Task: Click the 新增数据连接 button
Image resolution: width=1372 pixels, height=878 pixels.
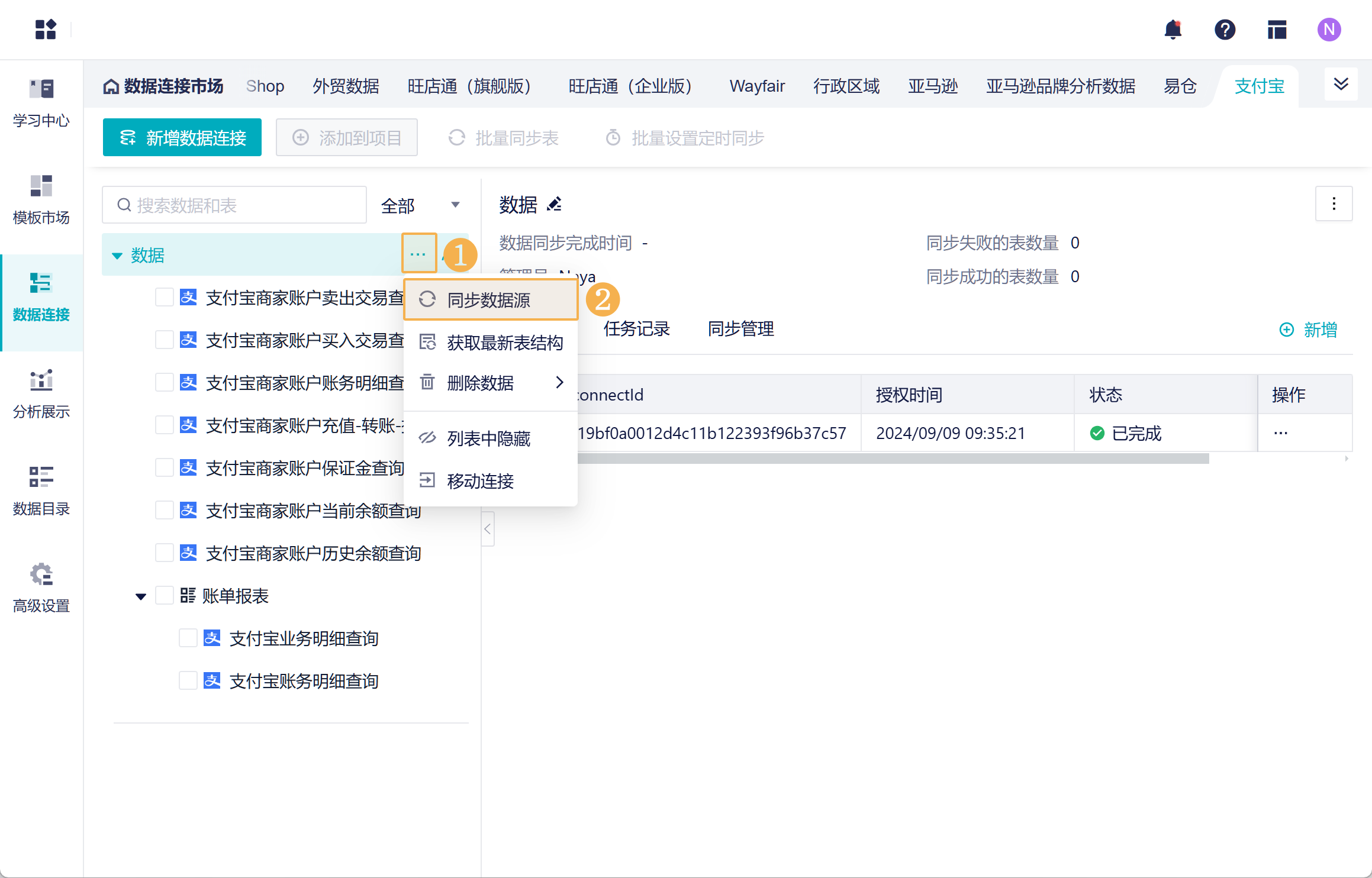Action: (182, 138)
